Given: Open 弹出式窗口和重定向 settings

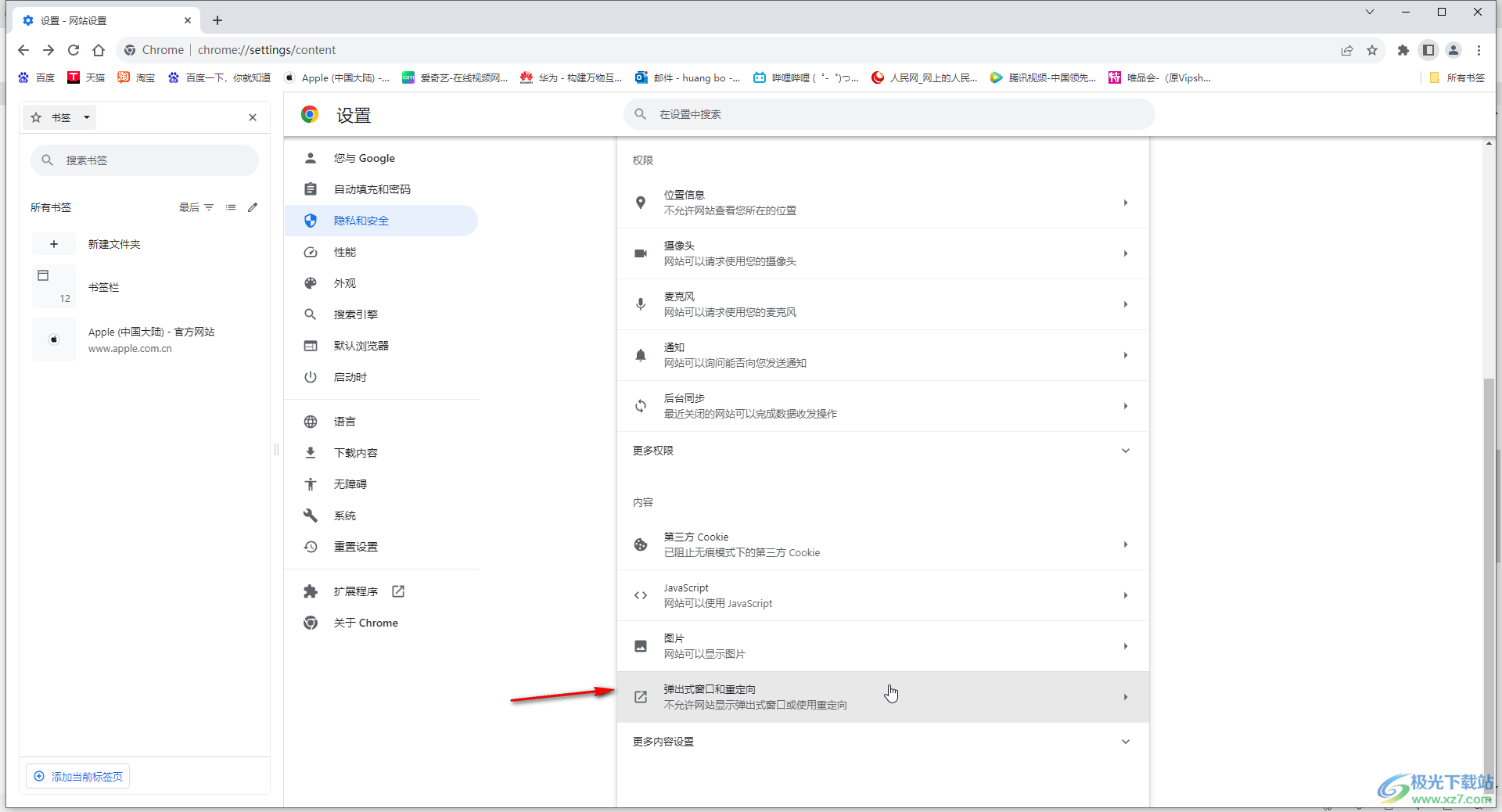Looking at the screenshot, I should 882,697.
